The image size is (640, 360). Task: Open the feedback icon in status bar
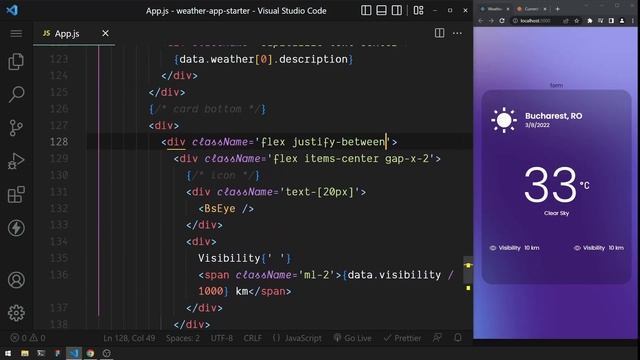[x=437, y=338]
